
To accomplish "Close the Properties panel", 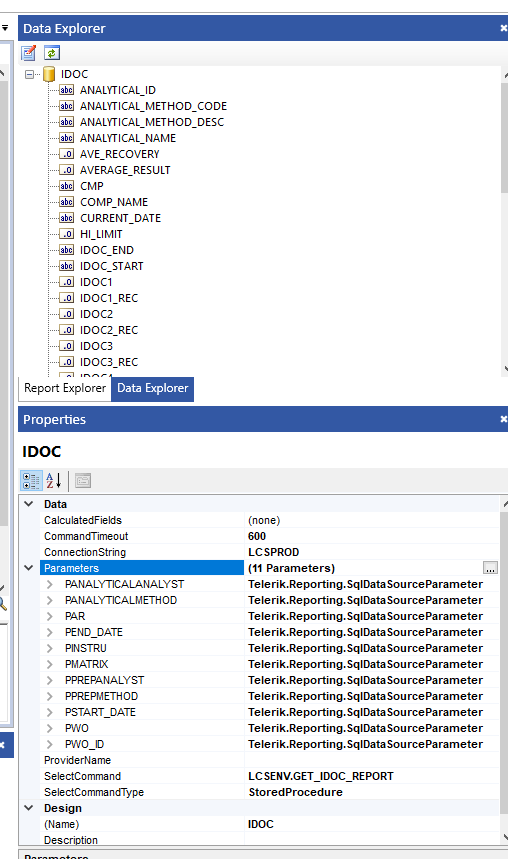I will click(x=503, y=419).
